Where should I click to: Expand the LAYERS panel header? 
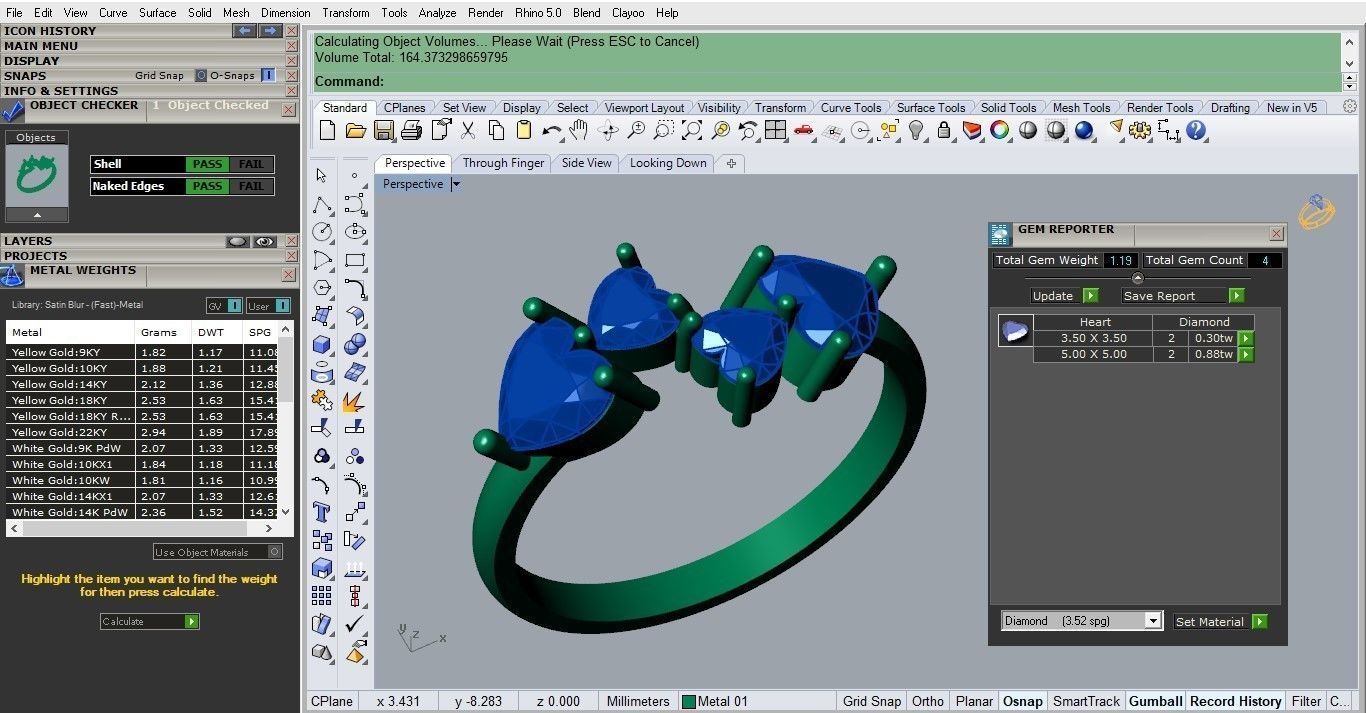[28, 241]
